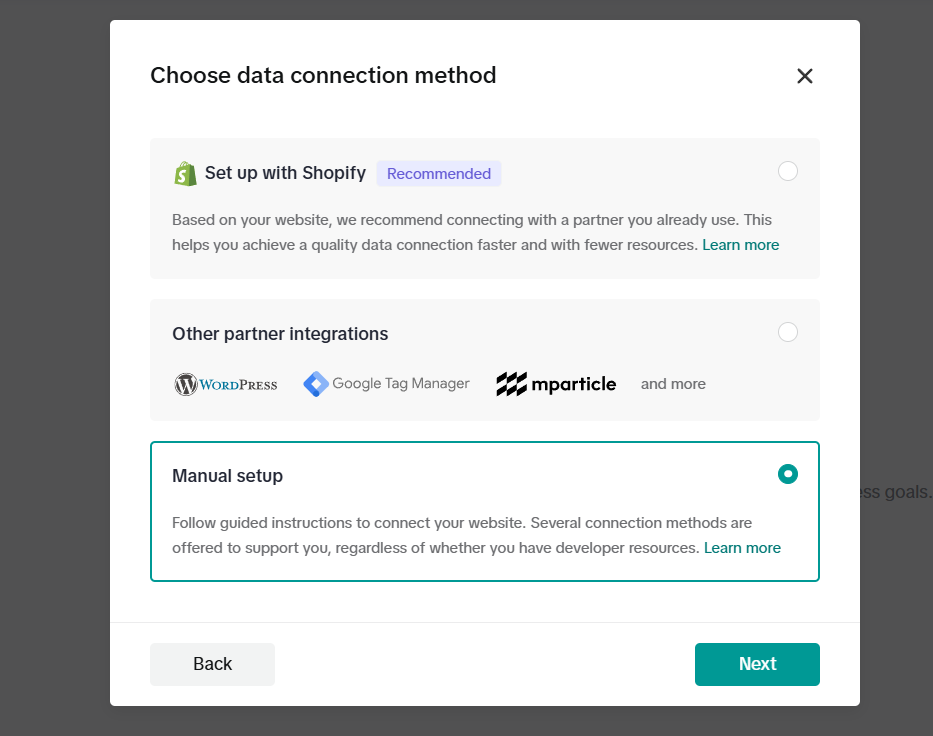Open Learn more link under Manual setup
Image resolution: width=933 pixels, height=736 pixels.
[742, 548]
